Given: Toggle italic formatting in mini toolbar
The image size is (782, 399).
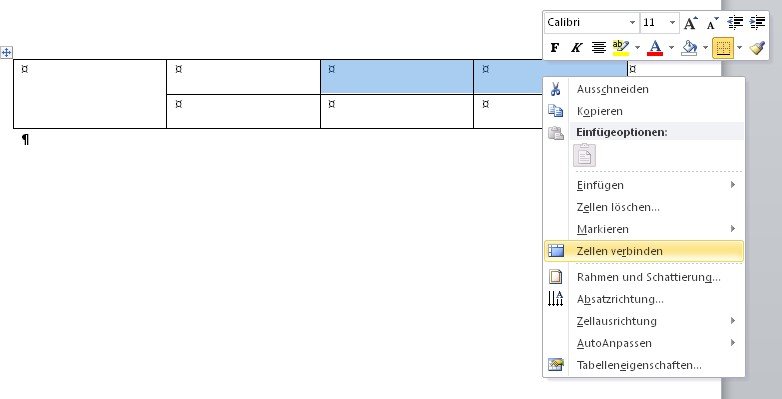Looking at the screenshot, I should (577, 48).
